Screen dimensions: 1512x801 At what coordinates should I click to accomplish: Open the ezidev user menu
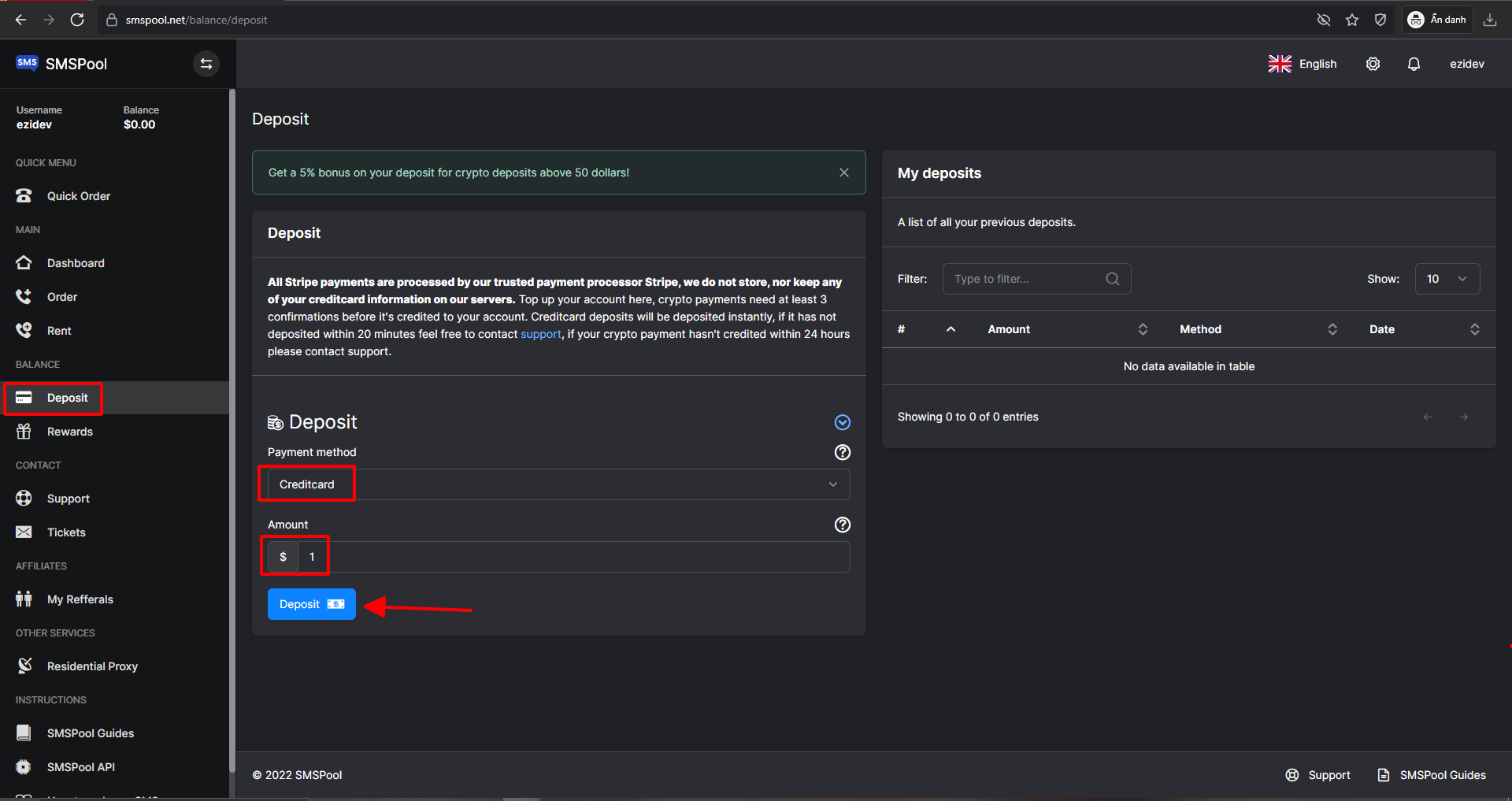click(x=1467, y=64)
